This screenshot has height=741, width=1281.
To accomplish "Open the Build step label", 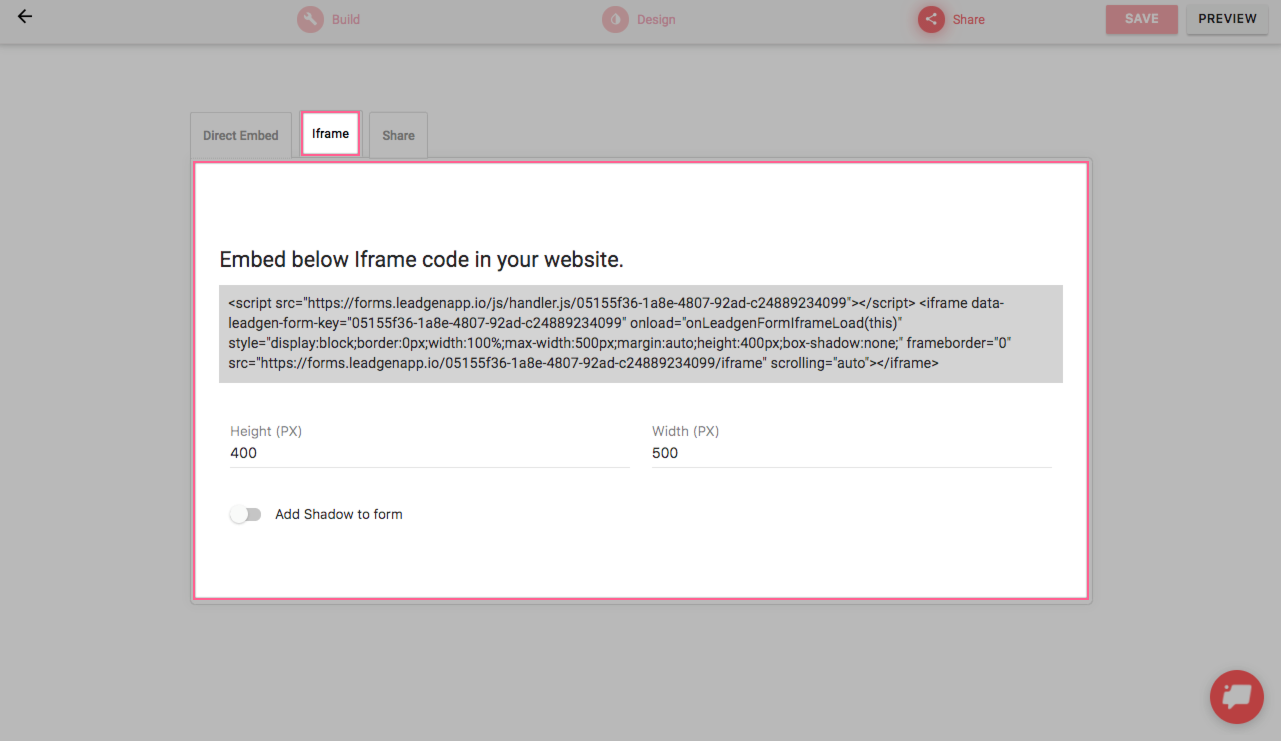I will click(346, 19).
